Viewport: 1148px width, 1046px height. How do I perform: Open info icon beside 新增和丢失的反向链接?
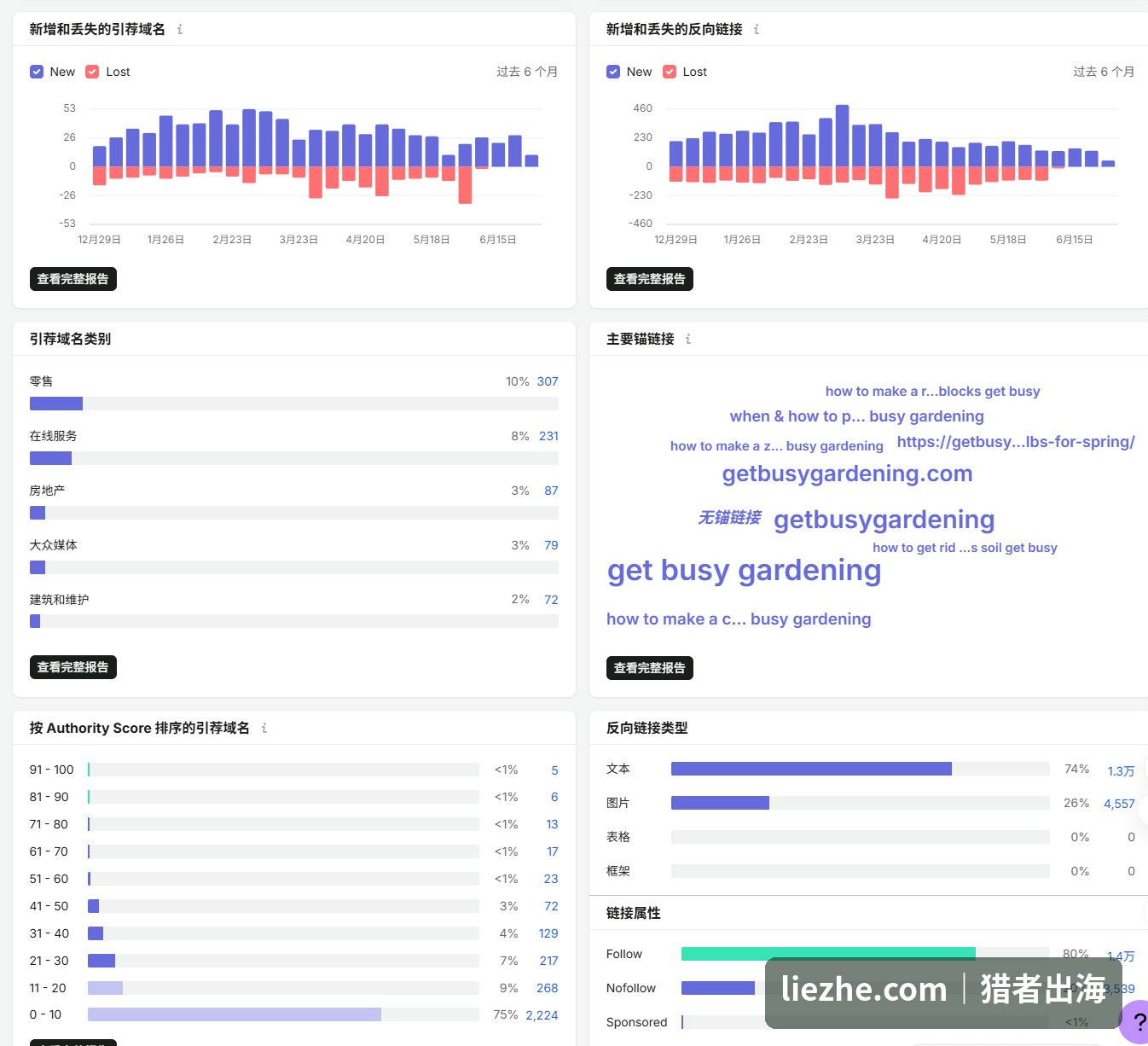pyautogui.click(x=757, y=29)
